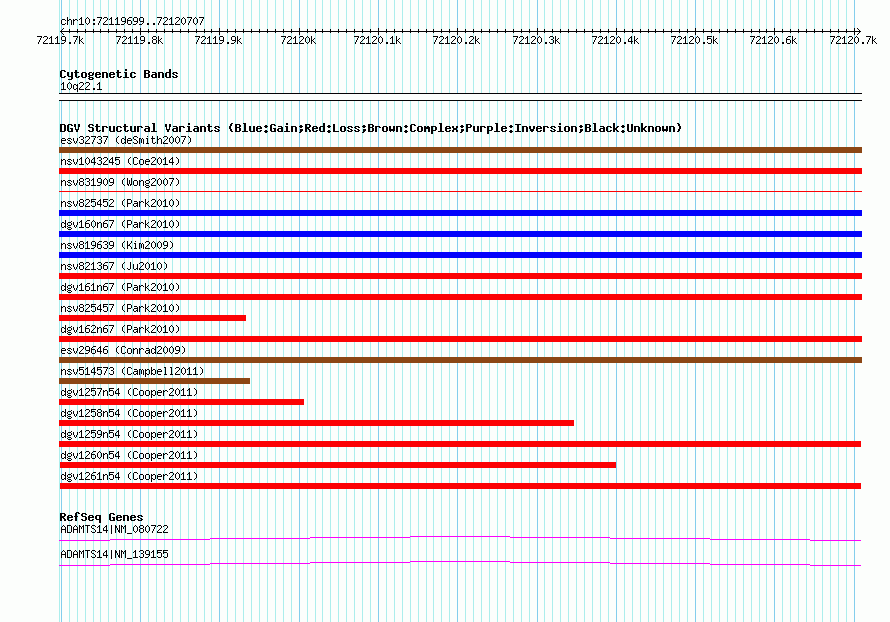Screen dimensions: 890x622
Task: Select the dgv161n67 (Park2010) label
Action: pos(120,287)
